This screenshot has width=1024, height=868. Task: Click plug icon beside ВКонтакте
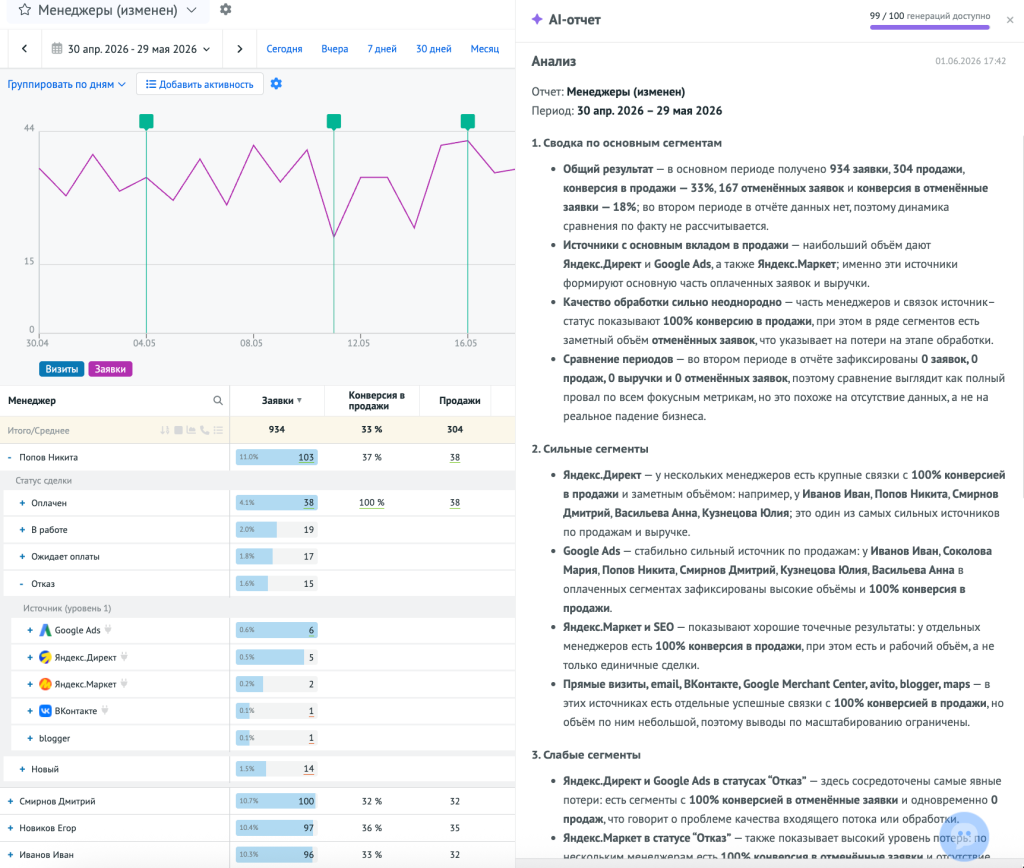pos(104,710)
